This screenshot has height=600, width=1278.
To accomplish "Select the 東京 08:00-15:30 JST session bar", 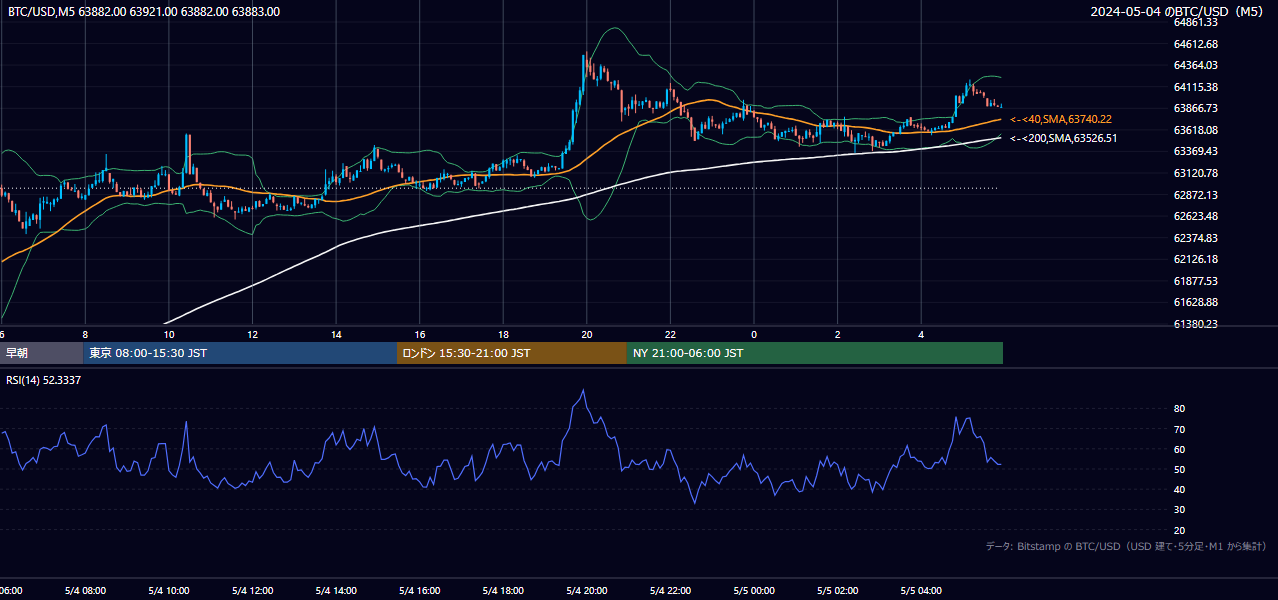I will (240, 353).
